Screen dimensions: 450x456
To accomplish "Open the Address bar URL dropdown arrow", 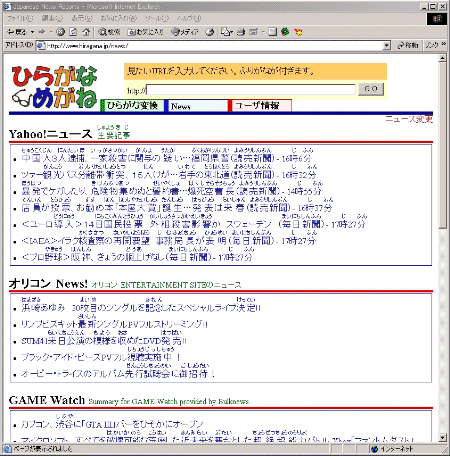I will (x=387, y=46).
